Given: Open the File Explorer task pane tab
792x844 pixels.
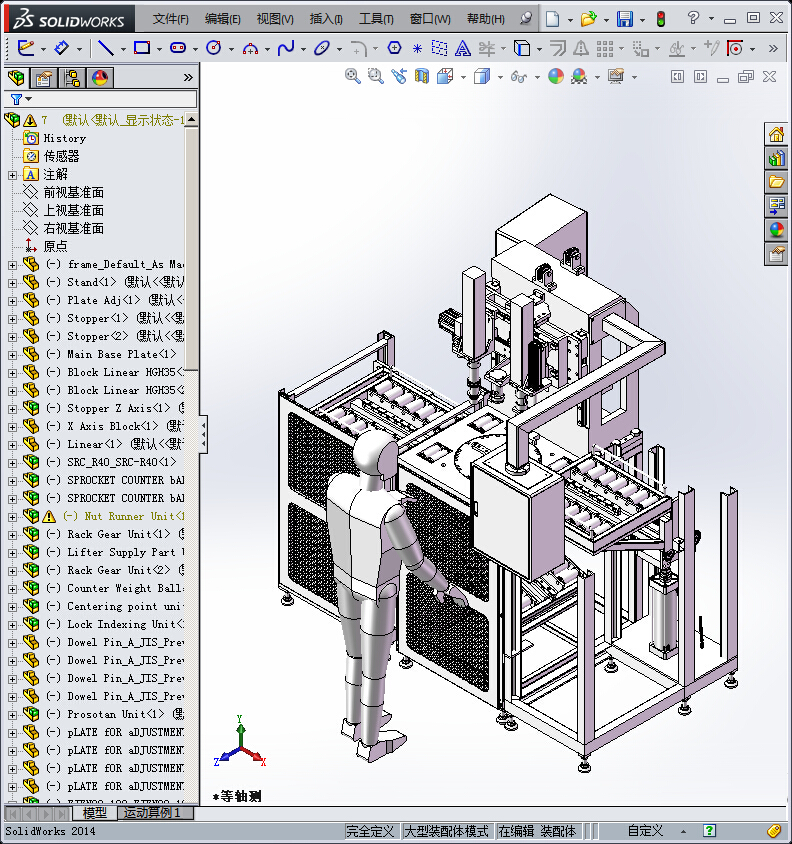Looking at the screenshot, I should (776, 182).
